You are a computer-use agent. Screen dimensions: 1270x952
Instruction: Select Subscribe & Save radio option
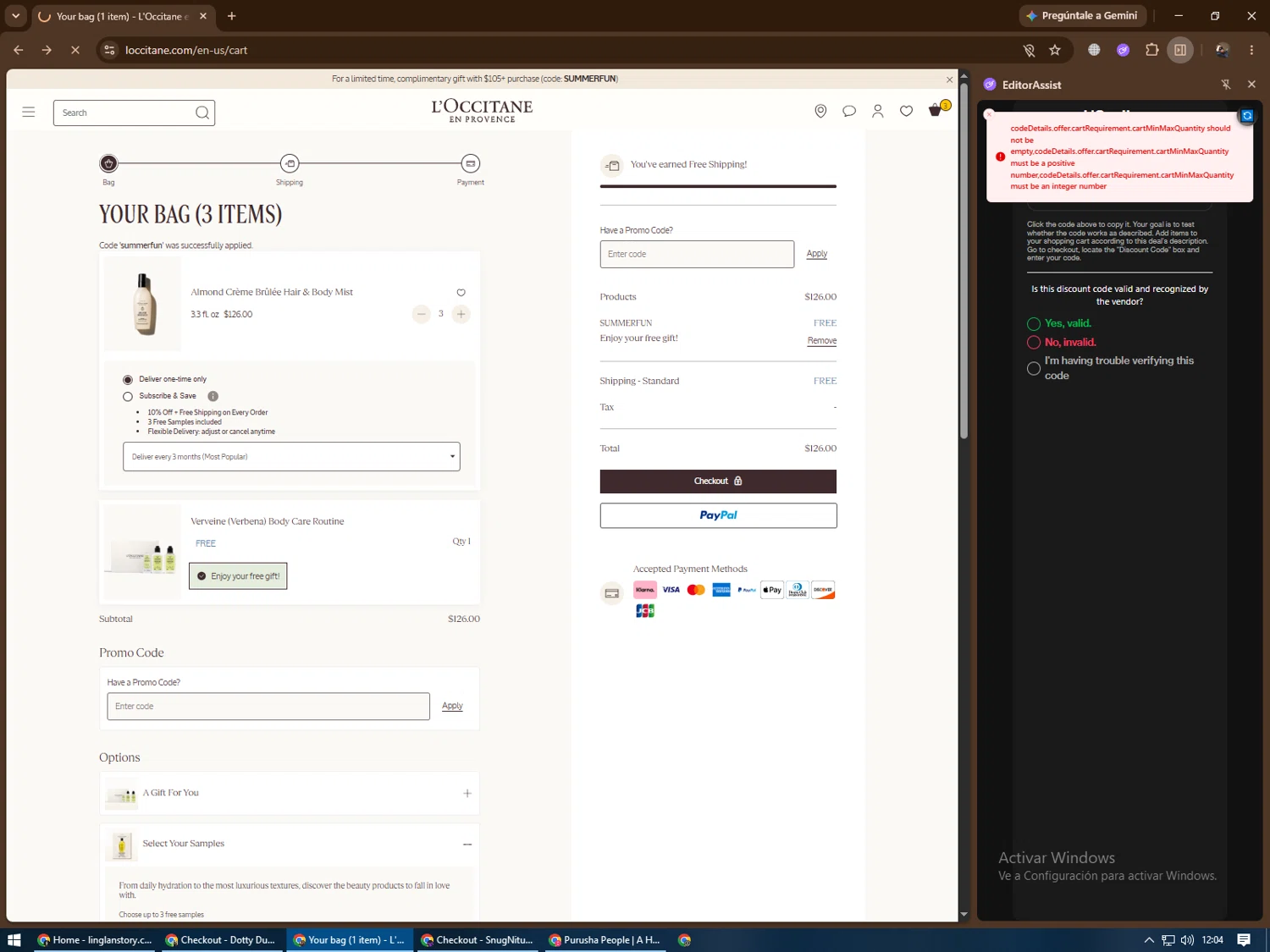(x=128, y=396)
